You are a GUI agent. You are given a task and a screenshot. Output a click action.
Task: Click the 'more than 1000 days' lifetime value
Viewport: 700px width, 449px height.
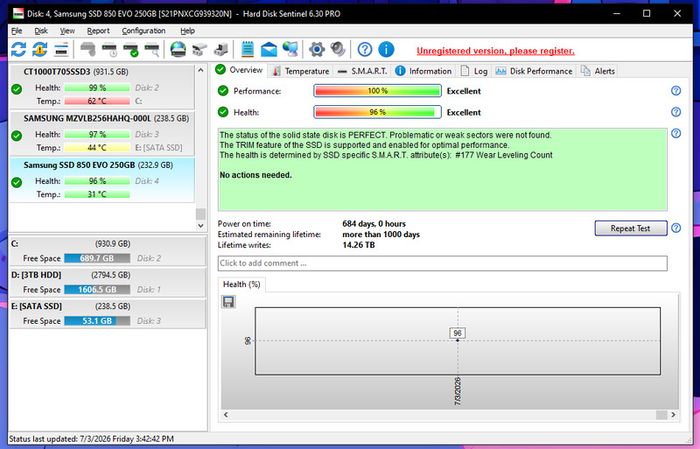click(x=381, y=234)
